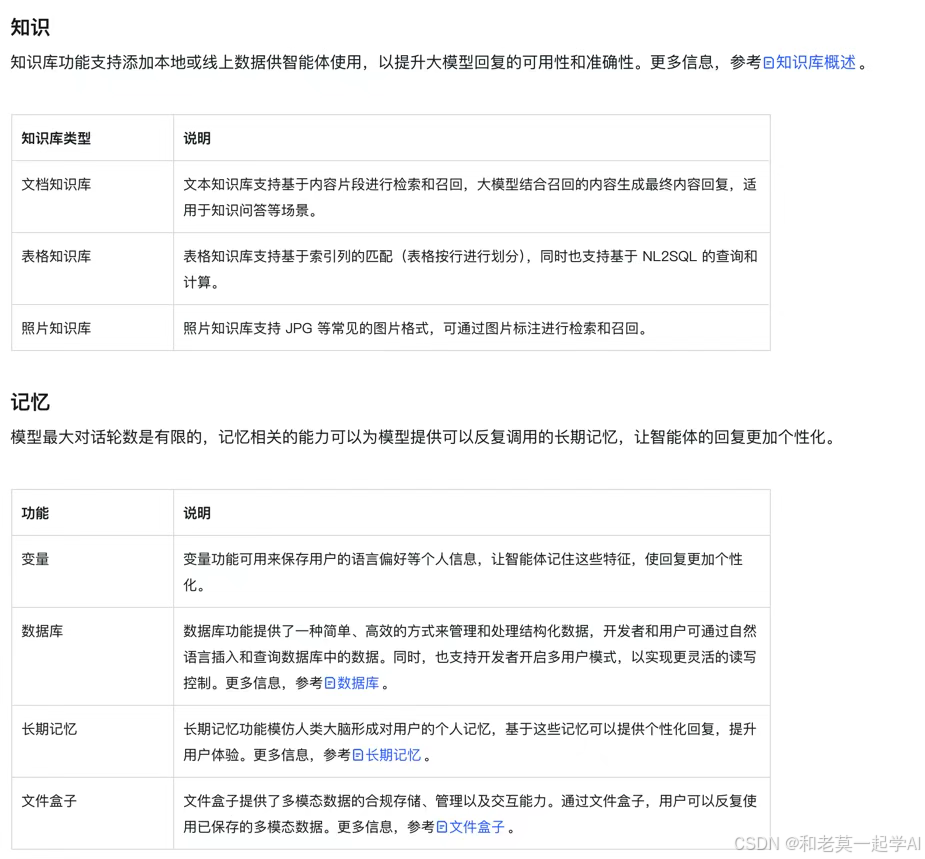Click the 知识 section heading
The height and width of the screenshot is (859, 925).
point(30,27)
